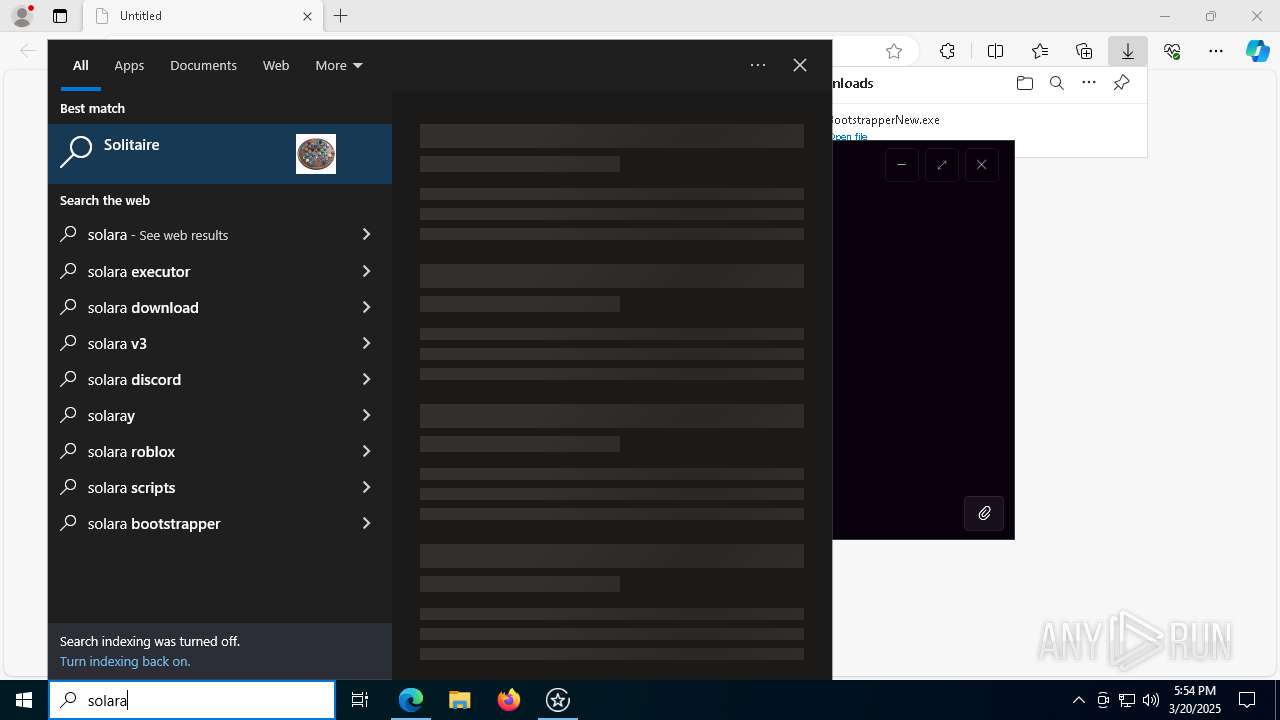Open the Windows Start menu
This screenshot has width=1280, height=720.
click(24, 700)
